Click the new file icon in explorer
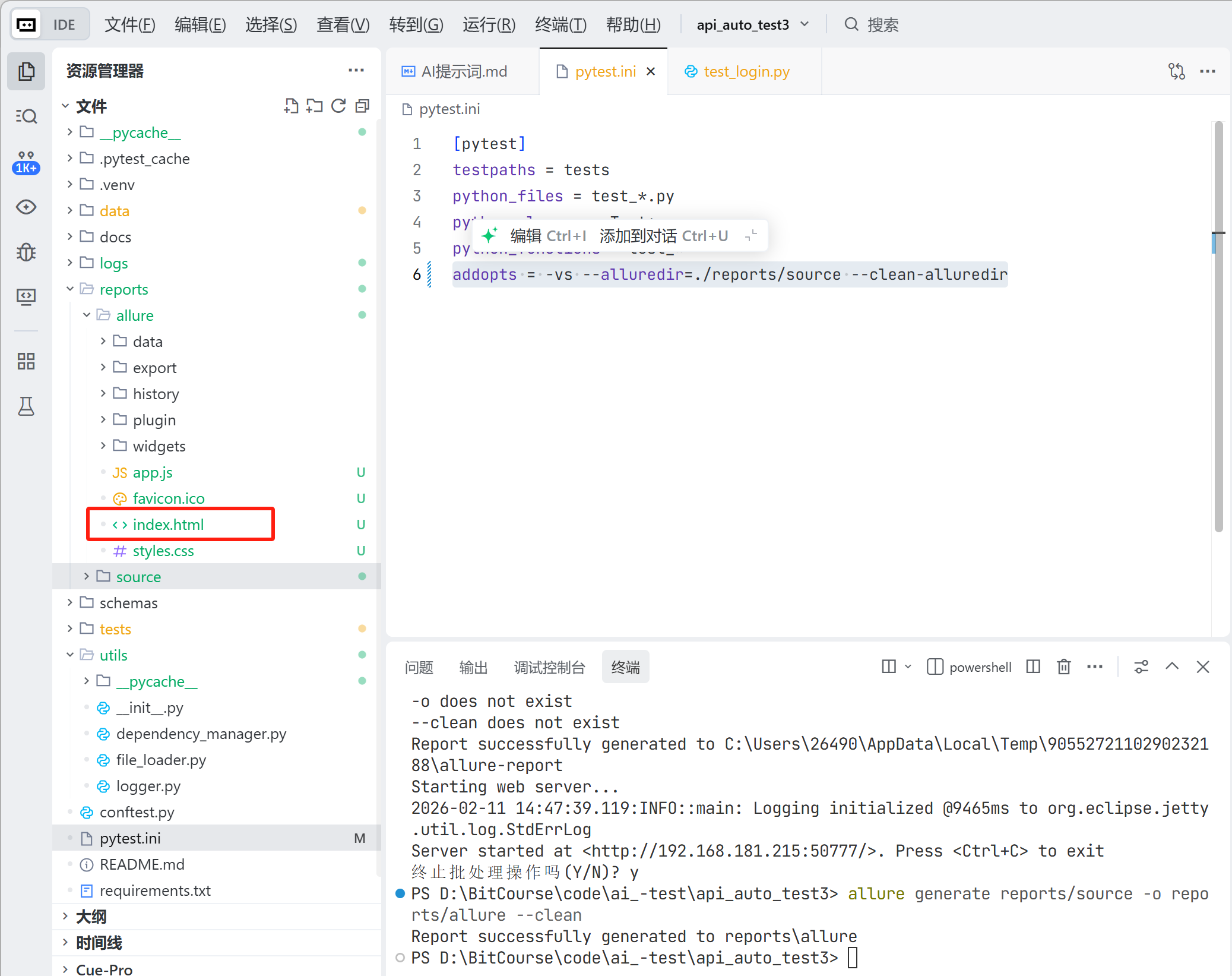The width and height of the screenshot is (1232, 976). [291, 106]
